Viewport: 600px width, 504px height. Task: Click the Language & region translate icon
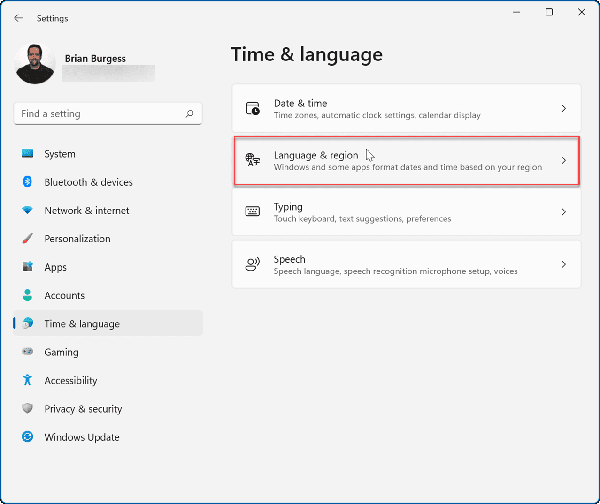click(253, 160)
